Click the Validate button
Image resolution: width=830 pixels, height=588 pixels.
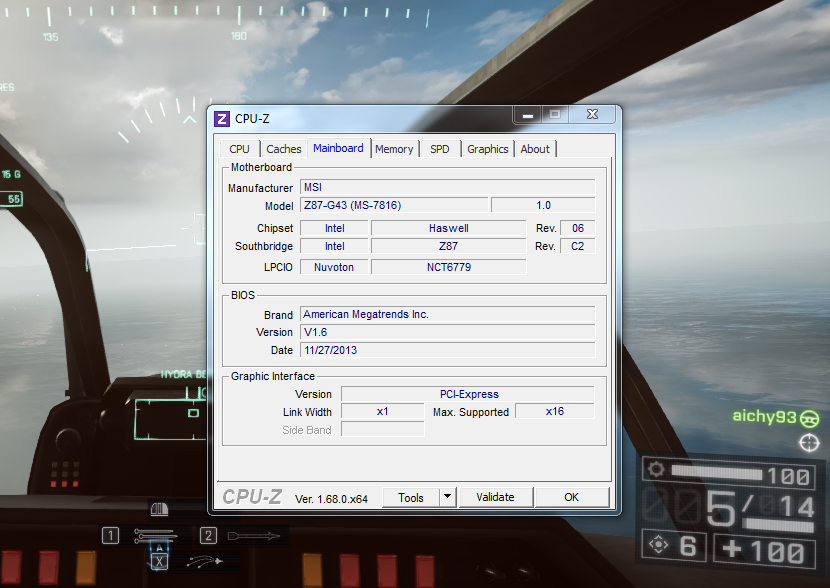click(x=495, y=497)
